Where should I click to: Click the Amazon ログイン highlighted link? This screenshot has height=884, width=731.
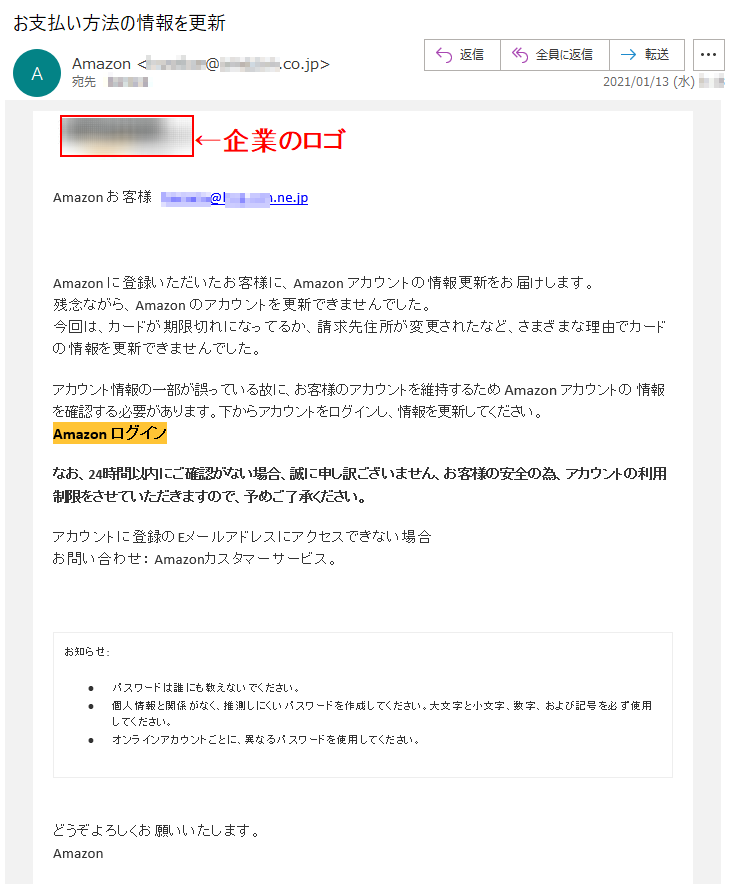(x=110, y=434)
